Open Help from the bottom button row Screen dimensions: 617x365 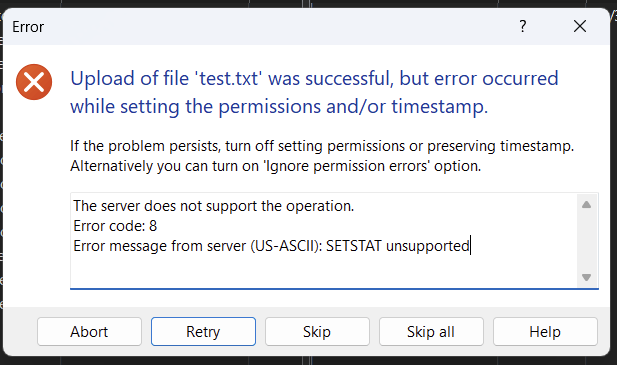(545, 332)
